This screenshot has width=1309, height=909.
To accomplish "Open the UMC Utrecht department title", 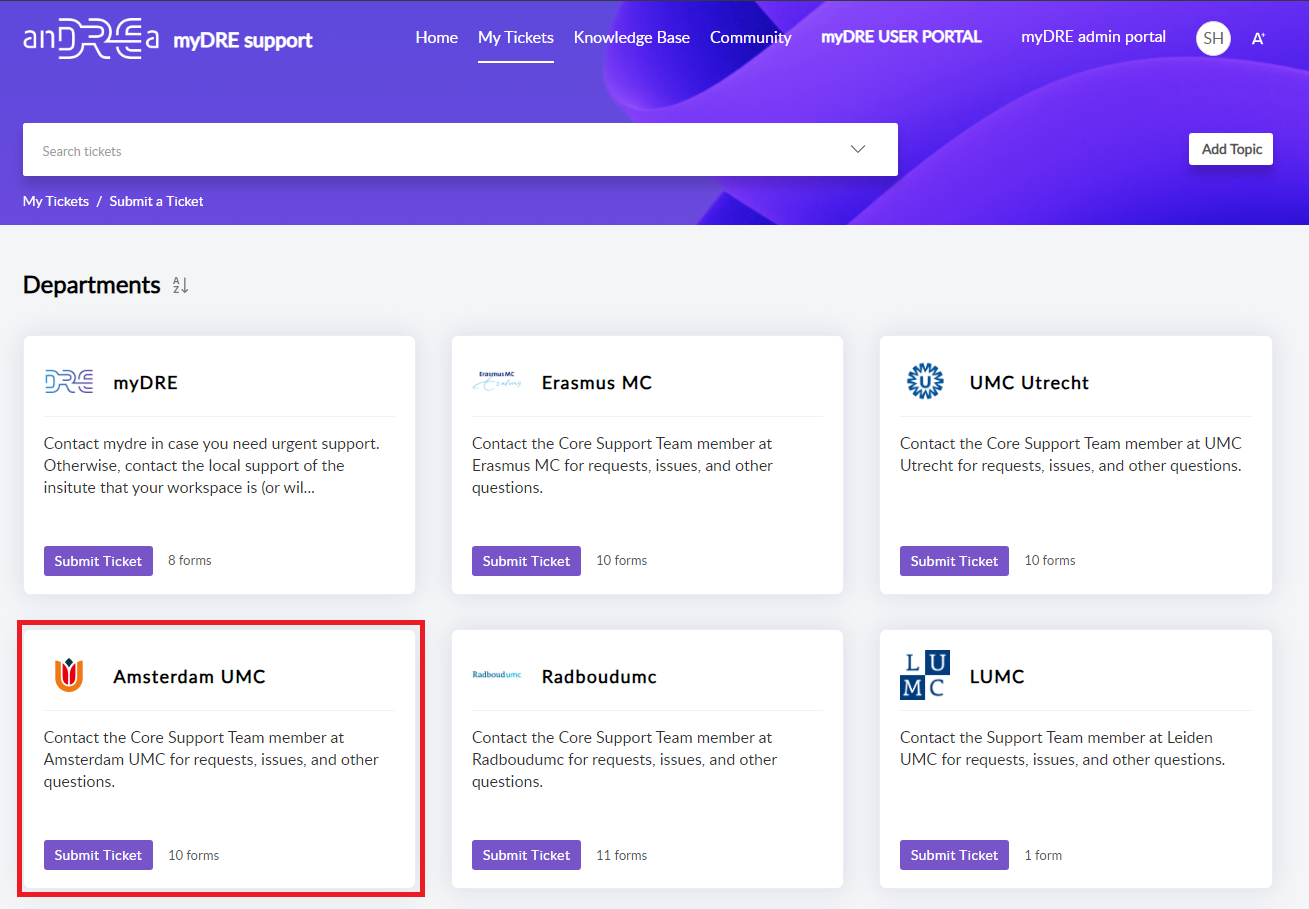I will point(1029,382).
